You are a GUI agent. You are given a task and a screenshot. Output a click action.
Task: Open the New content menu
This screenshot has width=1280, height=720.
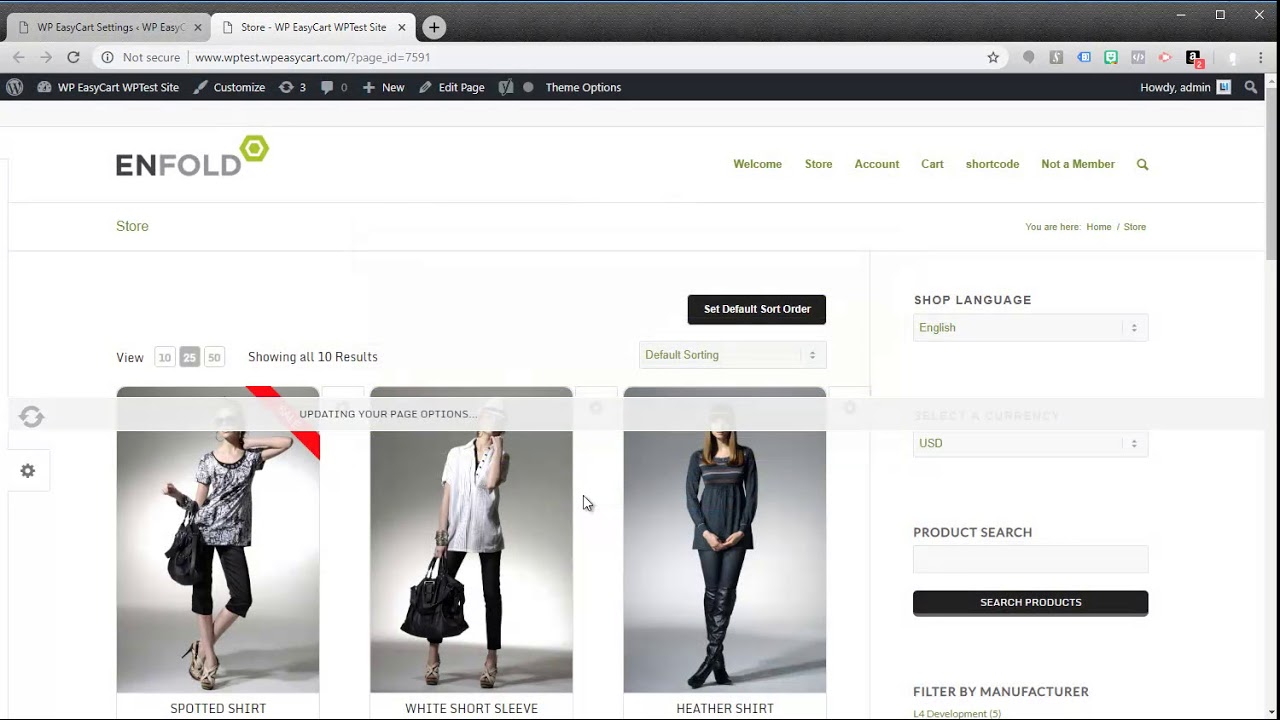click(383, 87)
